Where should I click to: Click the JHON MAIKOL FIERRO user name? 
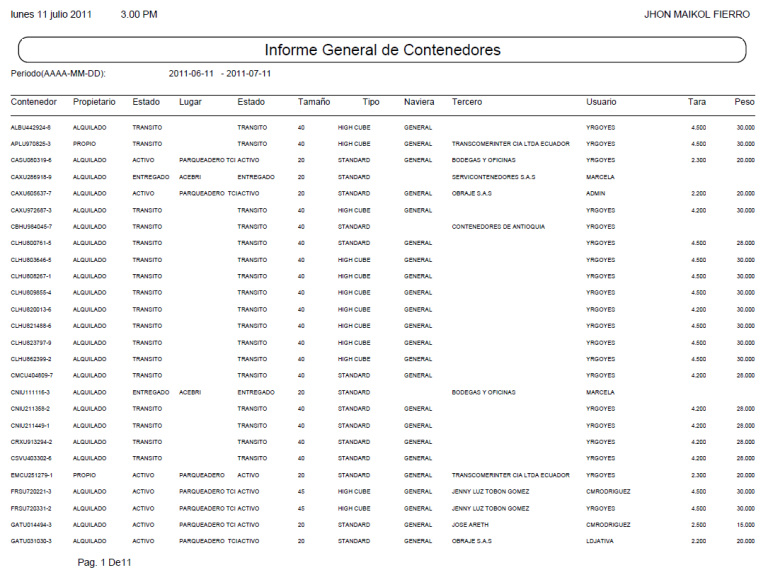(x=699, y=14)
